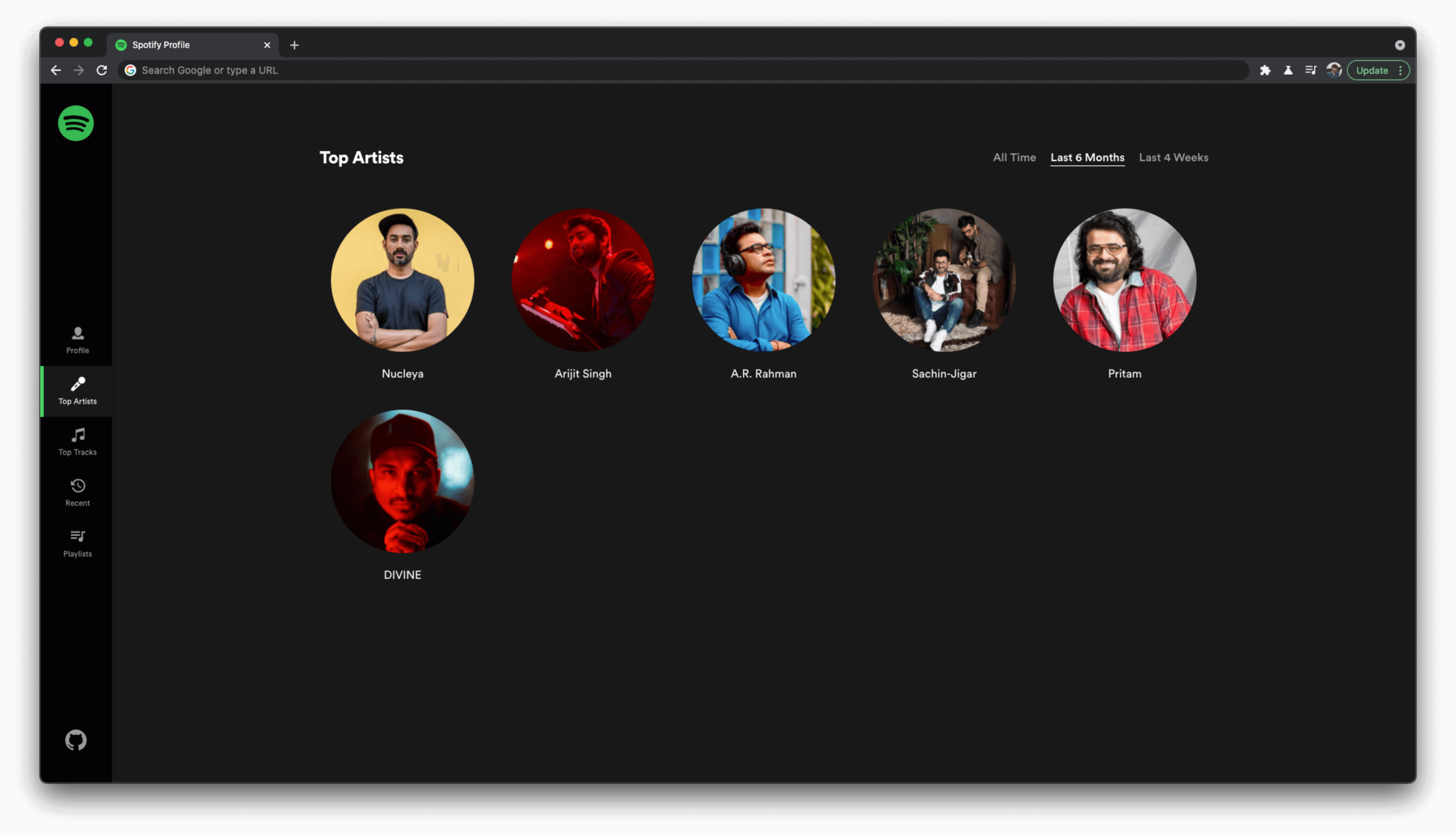Viewport: 1456px width, 836px height.
Task: Open the Profile sidebar section
Action: click(77, 339)
